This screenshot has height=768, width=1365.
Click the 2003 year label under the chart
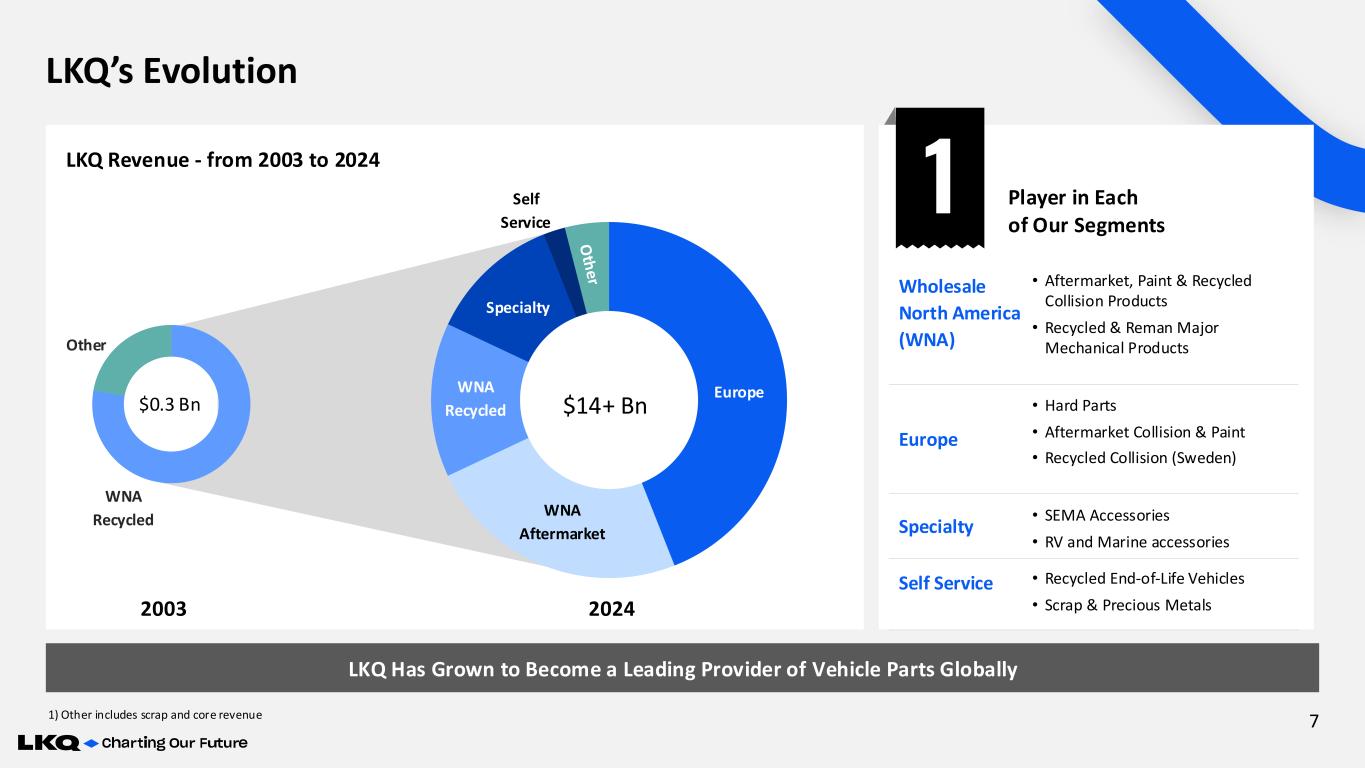pos(163,608)
